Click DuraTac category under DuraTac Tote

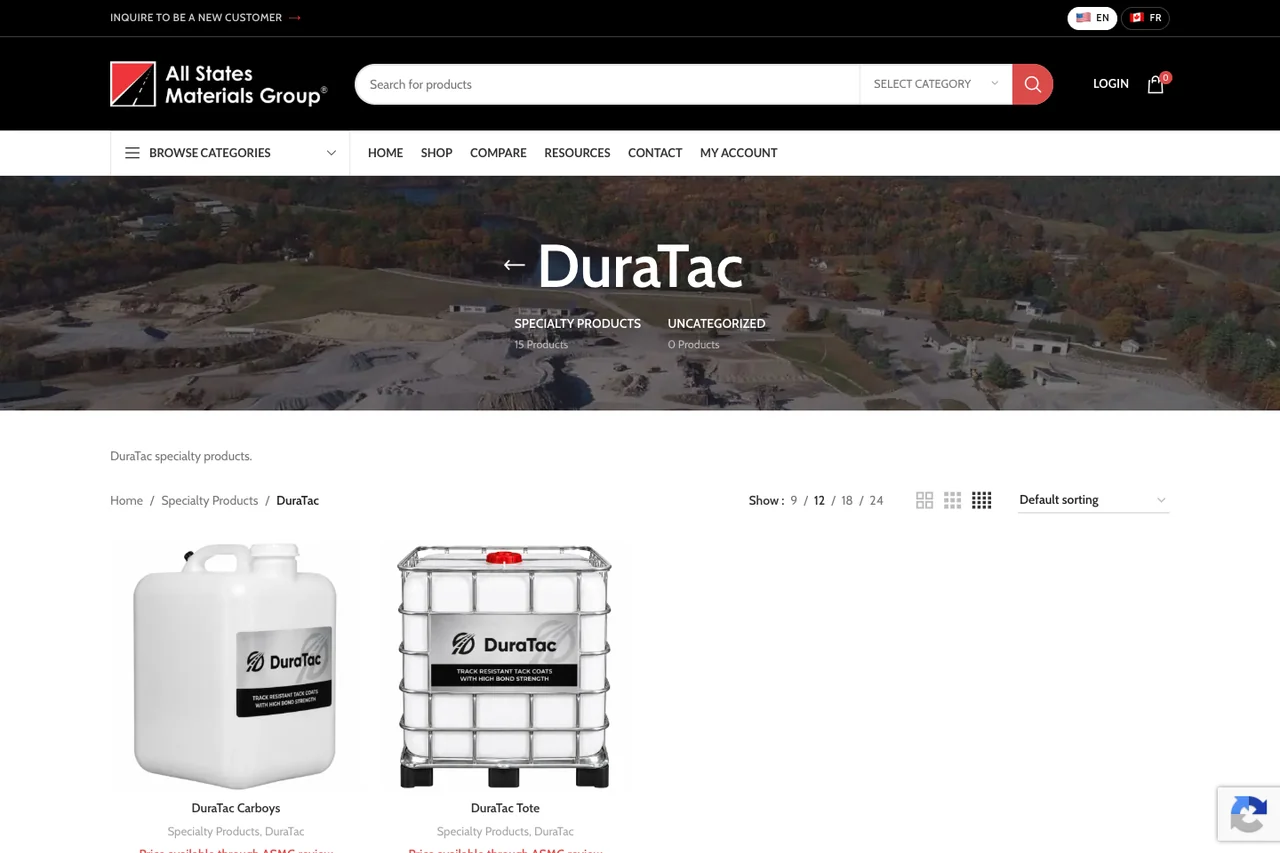(x=554, y=832)
